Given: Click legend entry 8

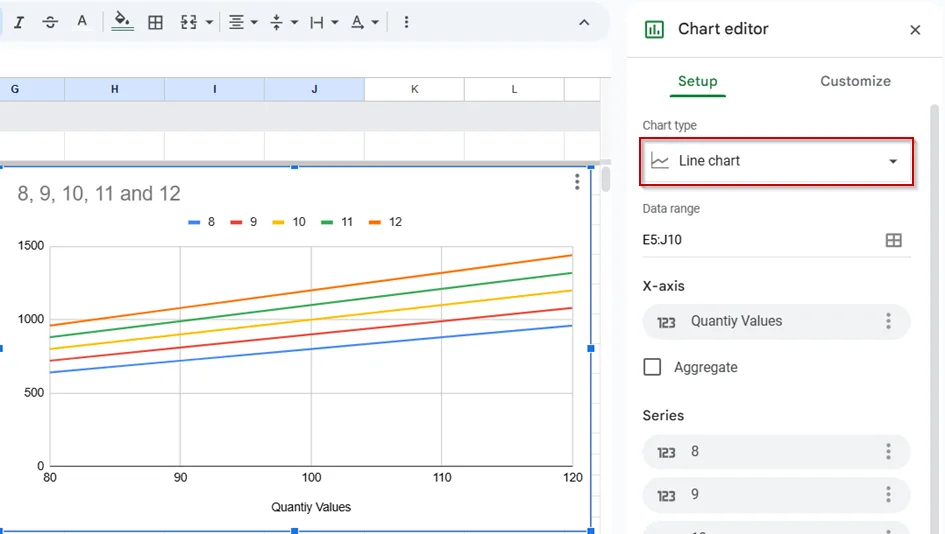Looking at the screenshot, I should tap(202, 222).
